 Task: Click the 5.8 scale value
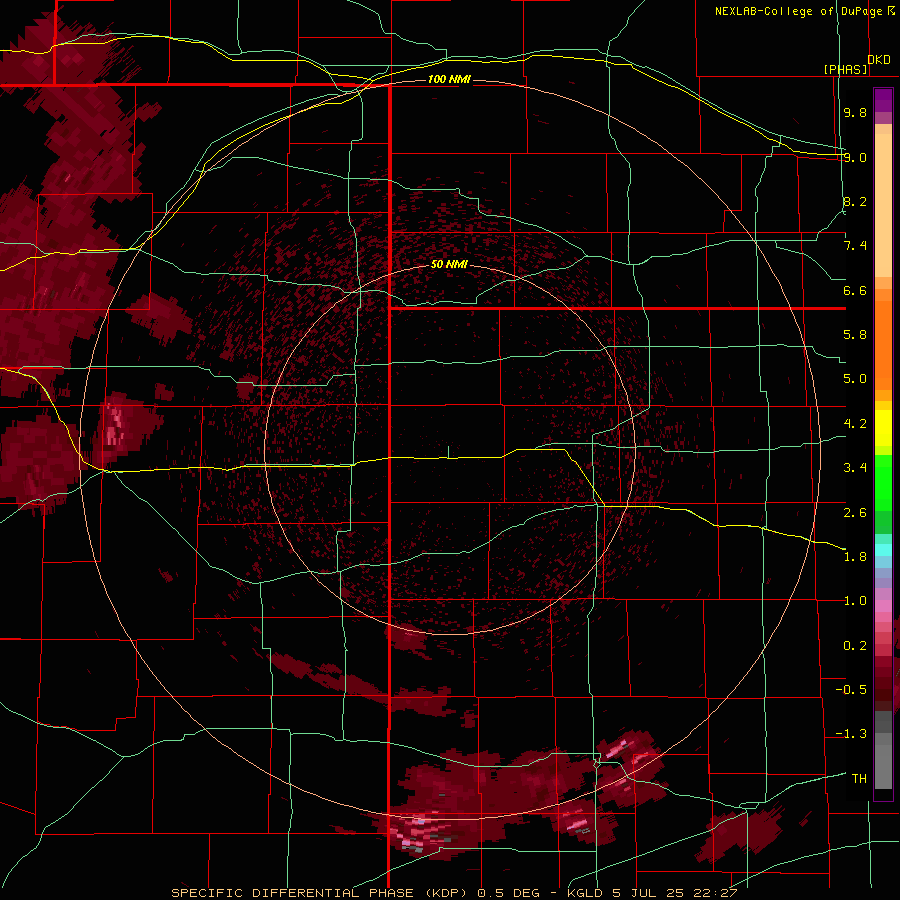[855, 335]
